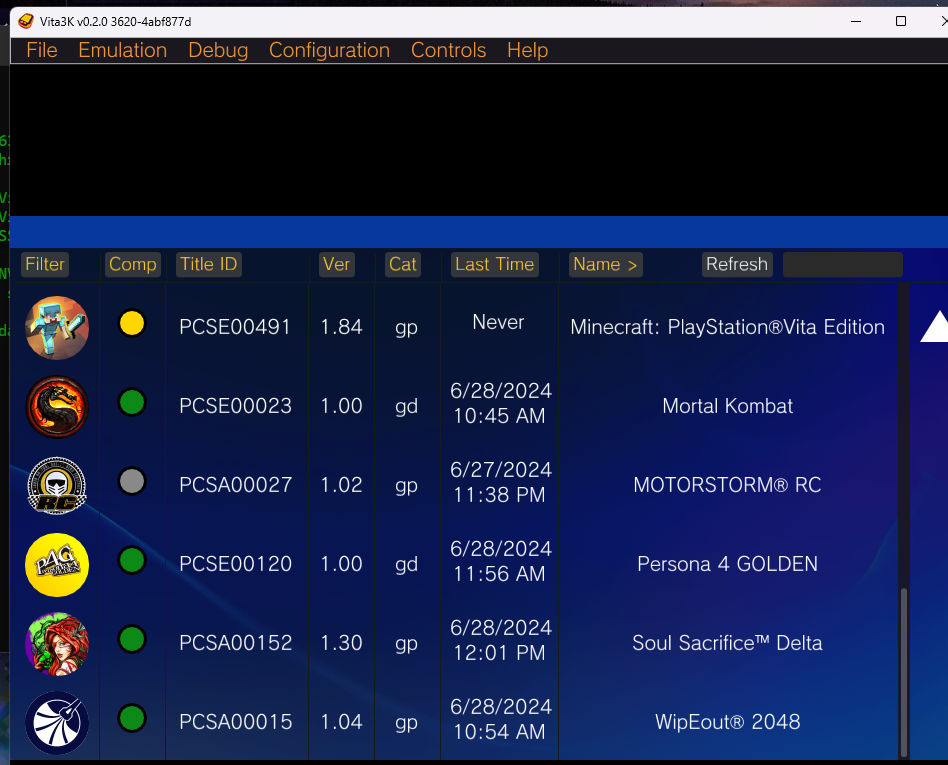The image size is (948, 765).
Task: Click WipEout's version 1.04 cell
Action: pyautogui.click(x=342, y=722)
